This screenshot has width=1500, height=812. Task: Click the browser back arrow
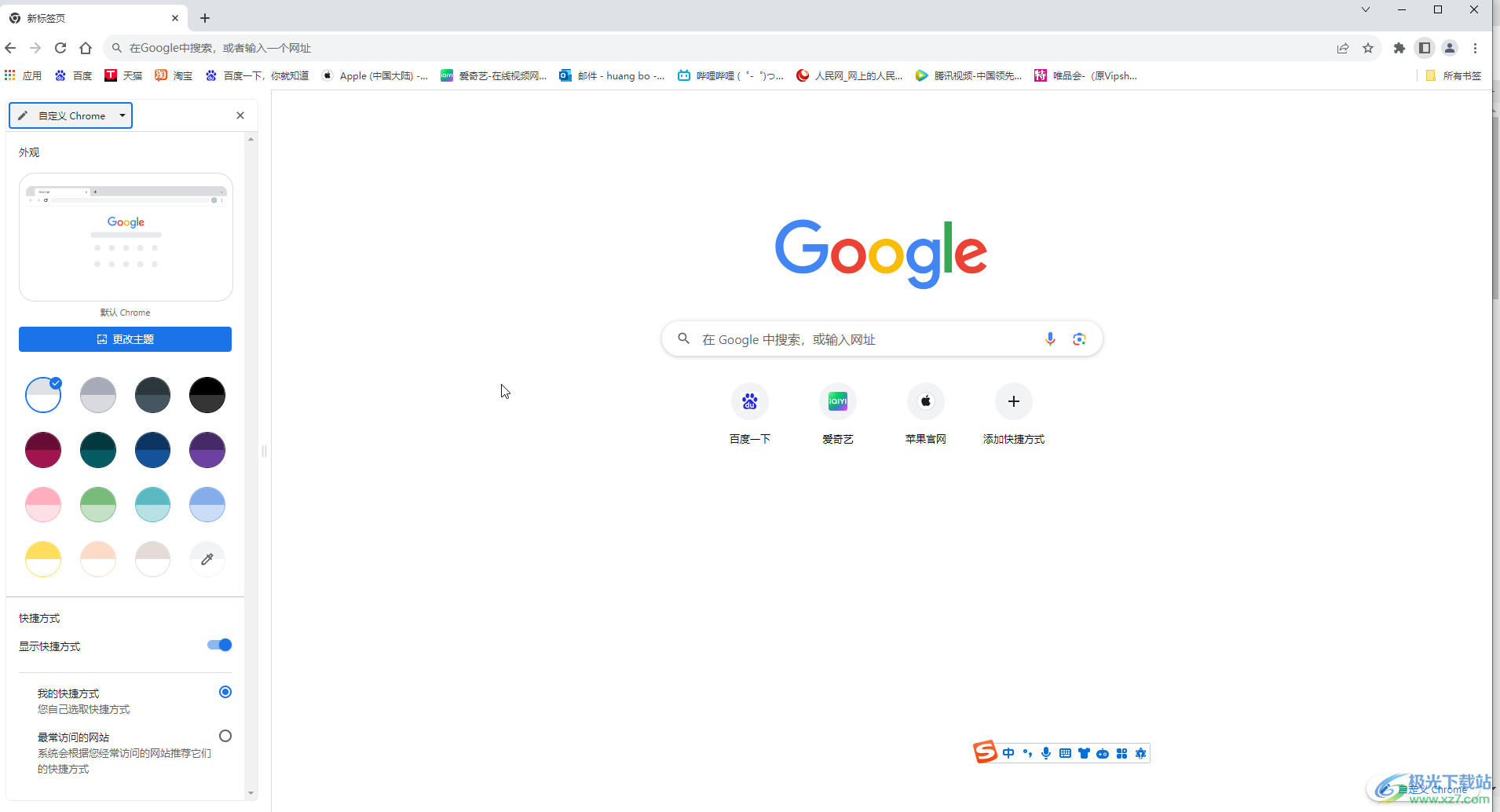point(11,48)
